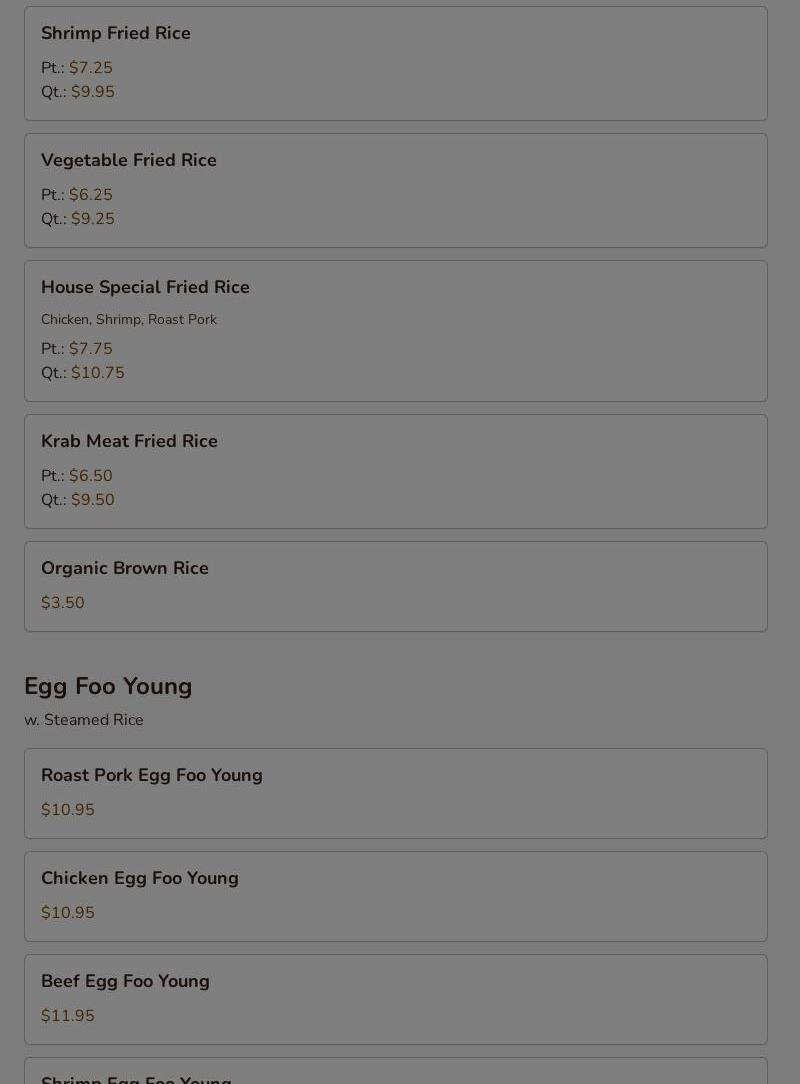Click the Chicken, Shrimp, Roast Pork description
800x1084 pixels.
pyautogui.click(x=129, y=319)
